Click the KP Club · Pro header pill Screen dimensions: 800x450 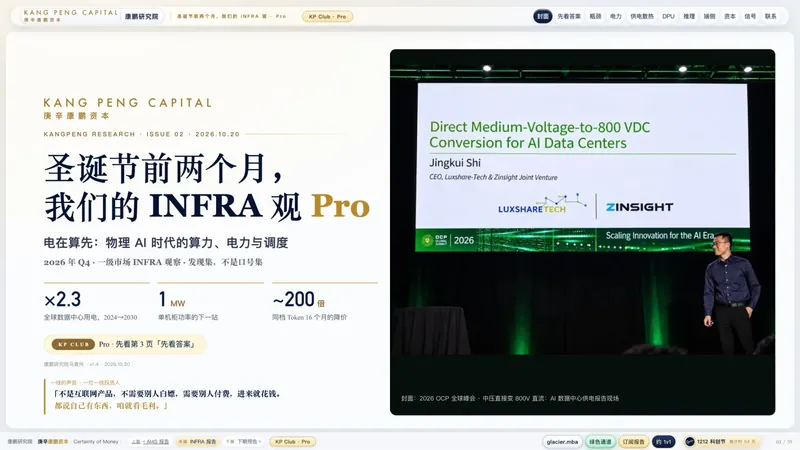pyautogui.click(x=327, y=16)
